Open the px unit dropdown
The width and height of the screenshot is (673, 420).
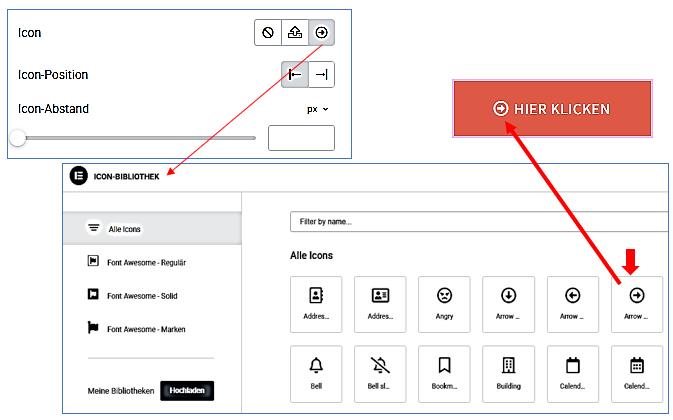[319, 108]
